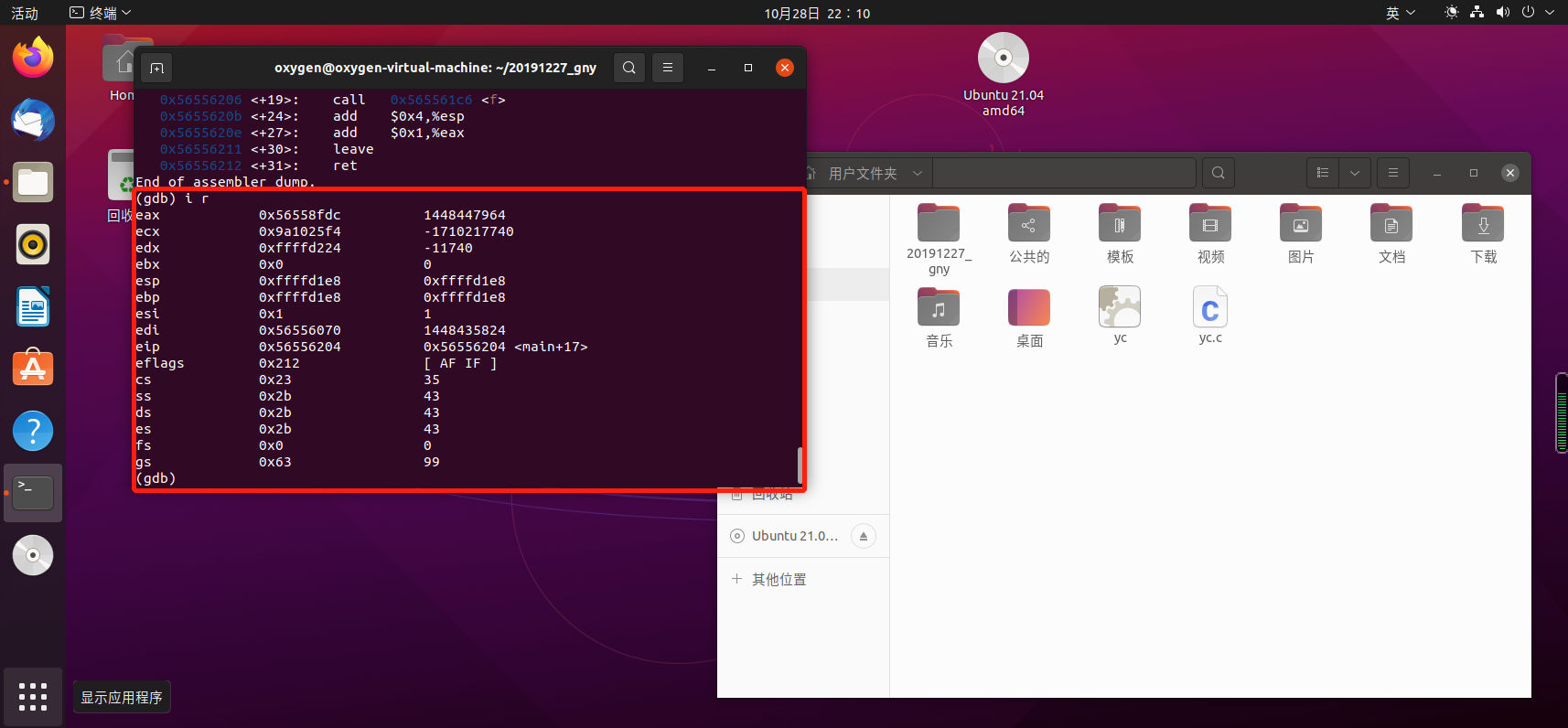The width and height of the screenshot is (1568, 728).
Task: Open Rhythmbox music player in dock
Action: point(33,244)
